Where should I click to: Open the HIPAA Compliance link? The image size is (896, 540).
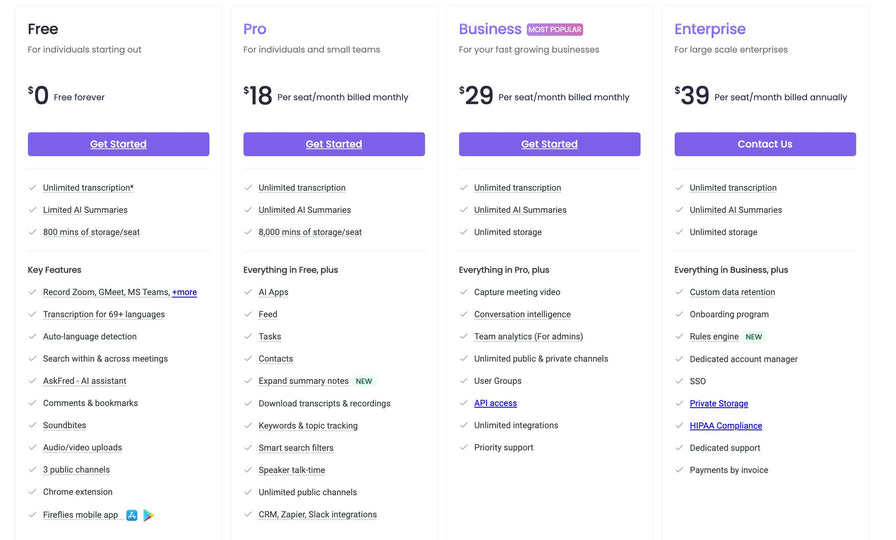click(x=725, y=426)
